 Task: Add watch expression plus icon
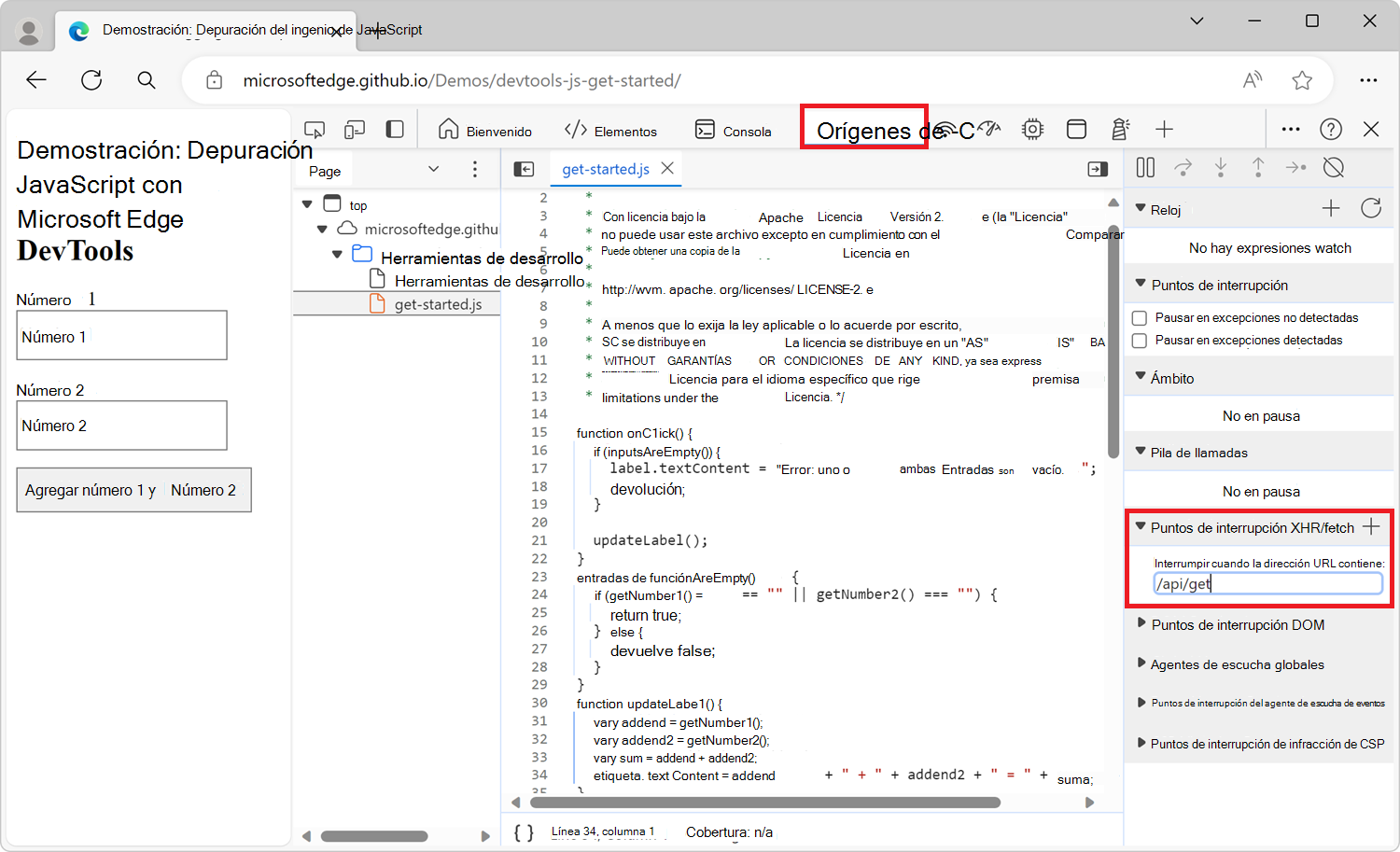coord(1331,208)
